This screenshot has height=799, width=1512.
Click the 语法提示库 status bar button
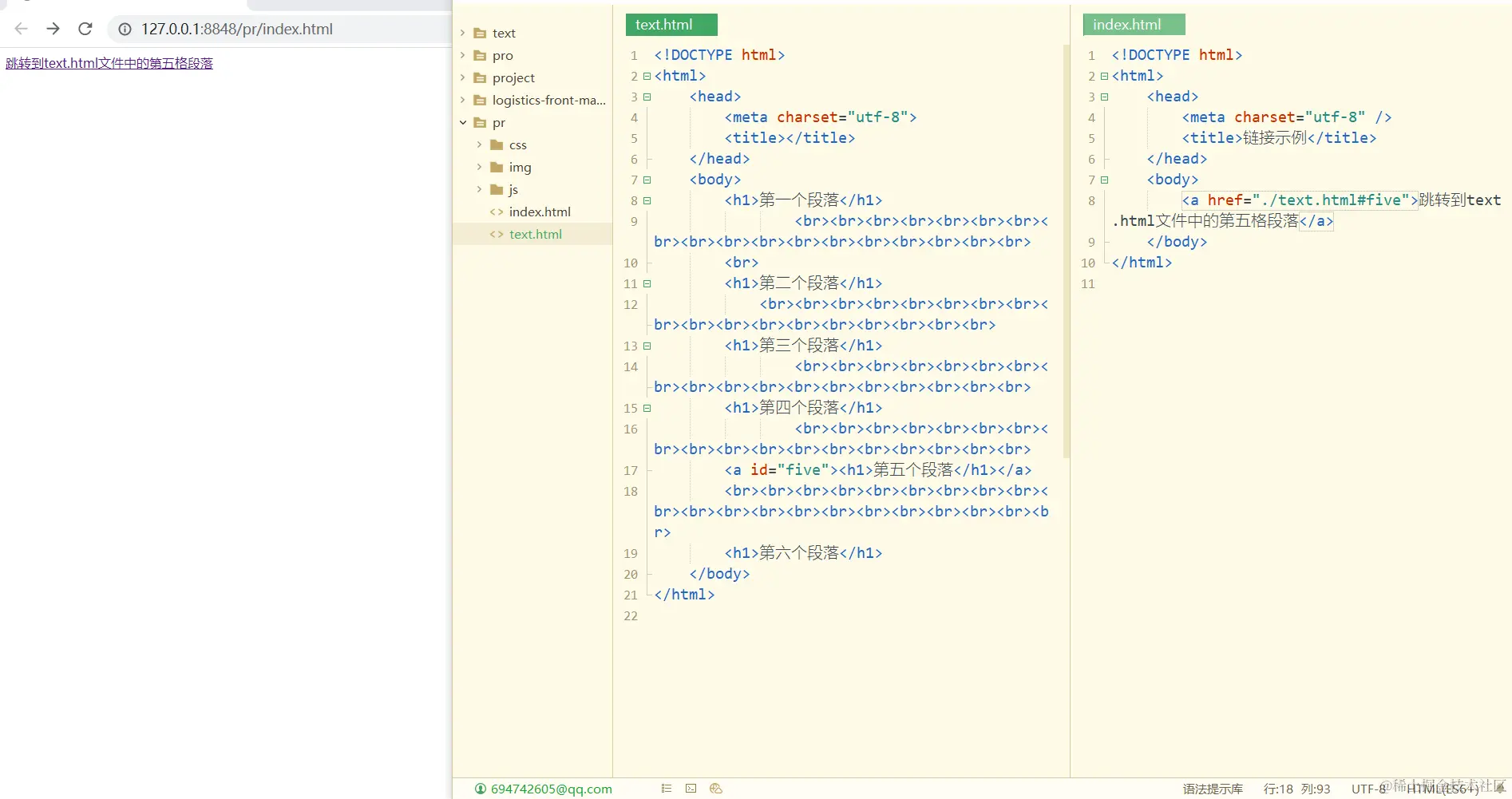click(x=1213, y=789)
